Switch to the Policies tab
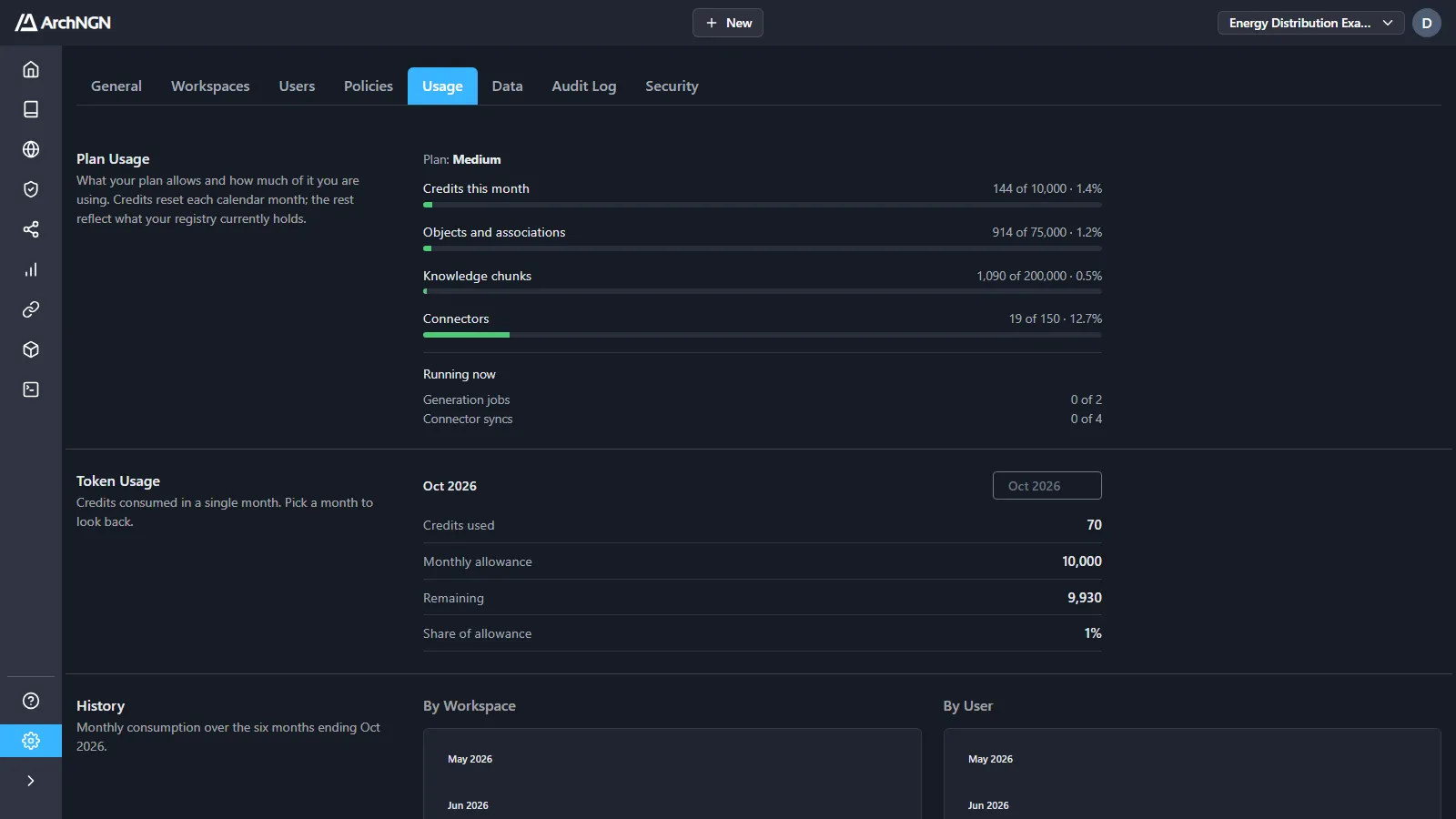1456x819 pixels. pos(369,86)
